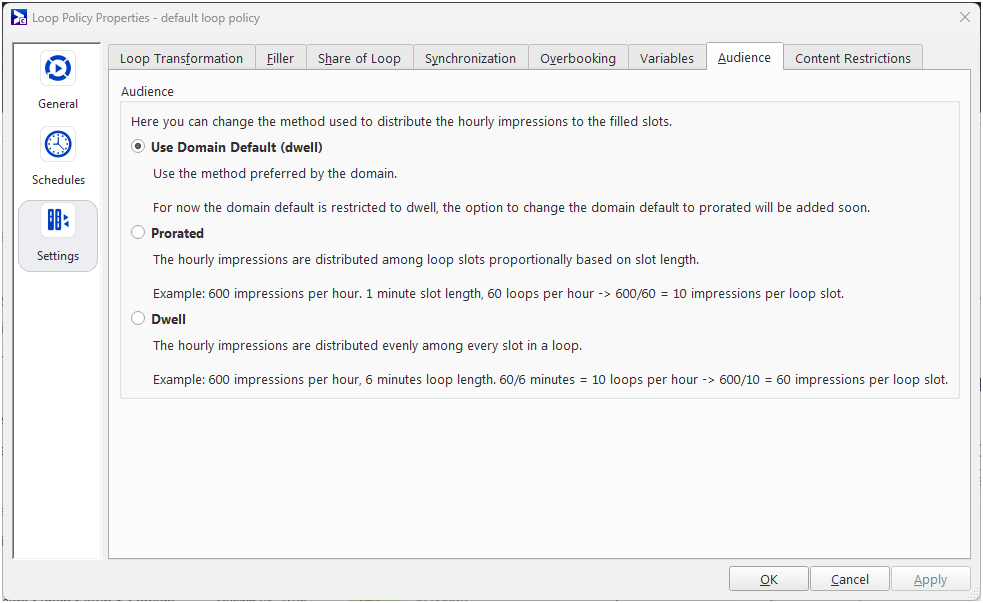Switch to the Synchronization tab
983x603 pixels.
470,58
